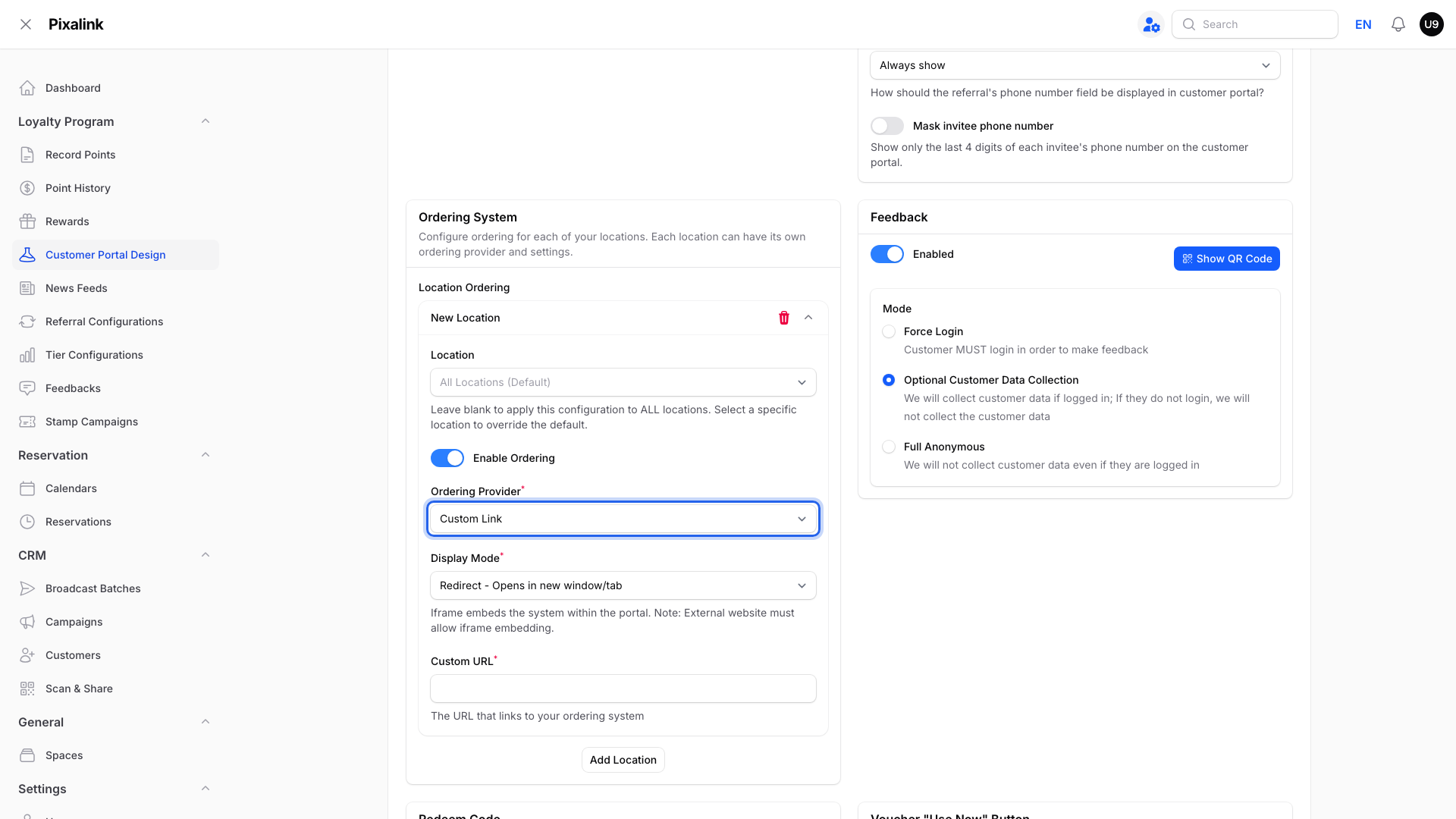Click the Record Points document icon
Image resolution: width=1456 pixels, height=819 pixels.
[27, 155]
